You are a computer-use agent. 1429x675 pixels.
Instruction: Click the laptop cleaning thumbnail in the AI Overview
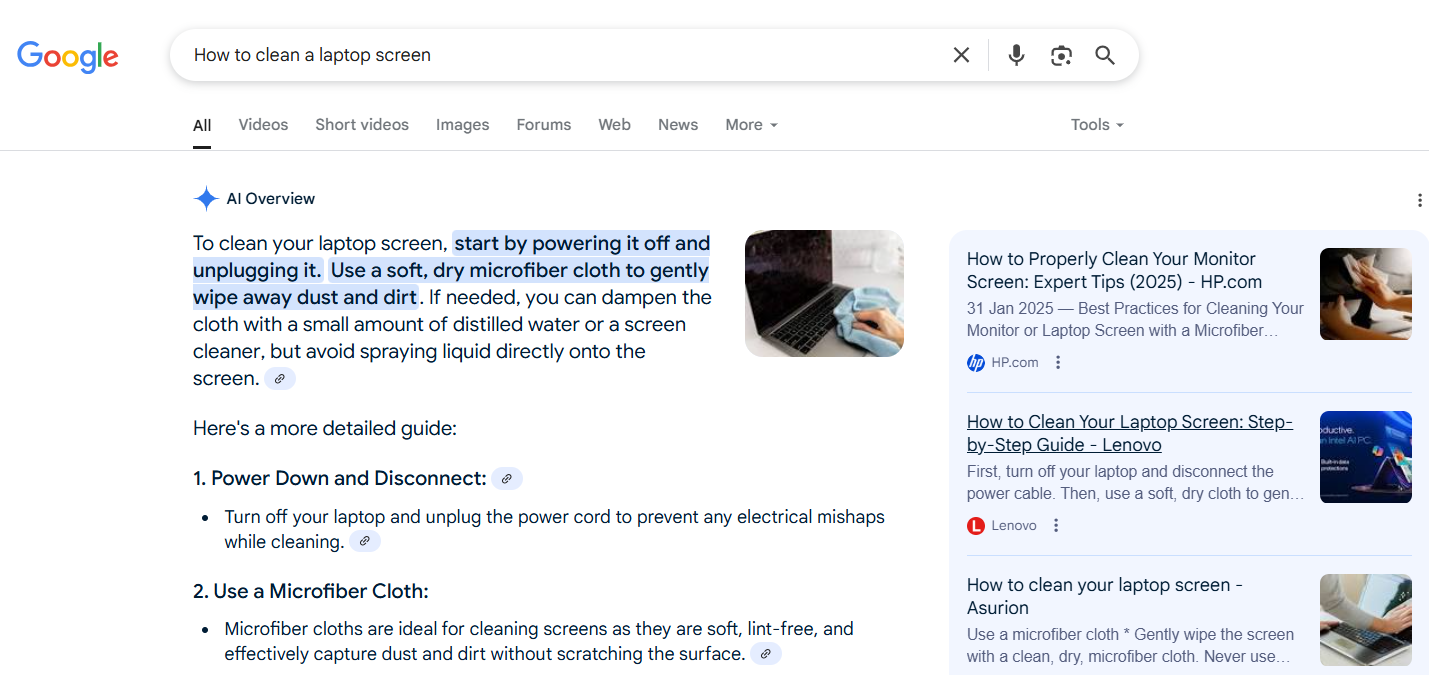click(x=824, y=293)
